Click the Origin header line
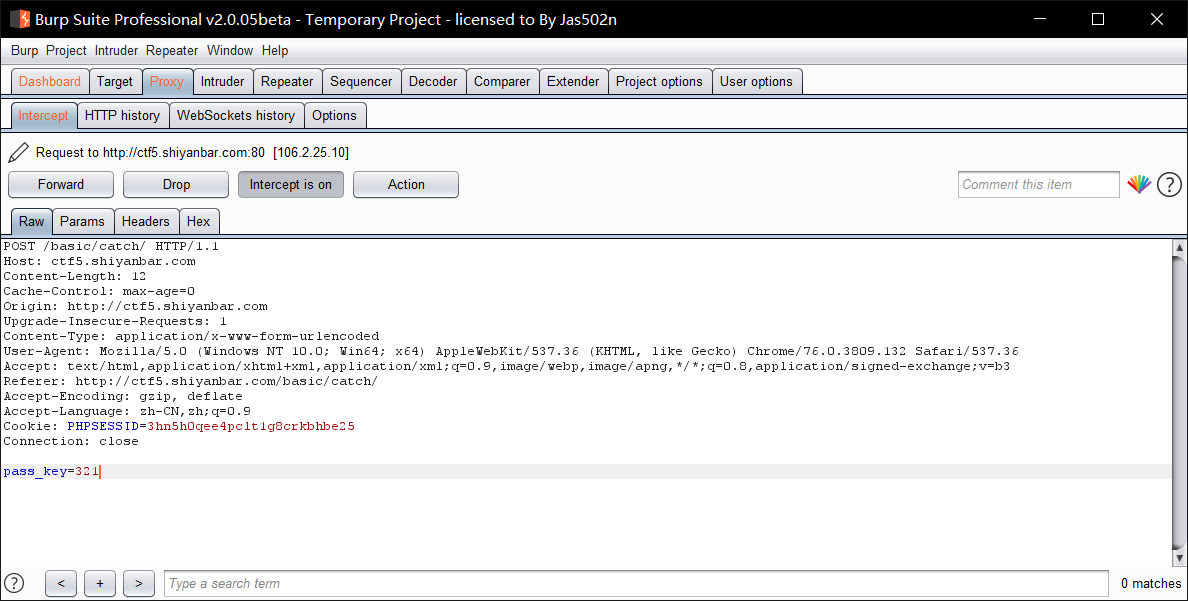Image resolution: width=1188 pixels, height=601 pixels. click(x=135, y=306)
